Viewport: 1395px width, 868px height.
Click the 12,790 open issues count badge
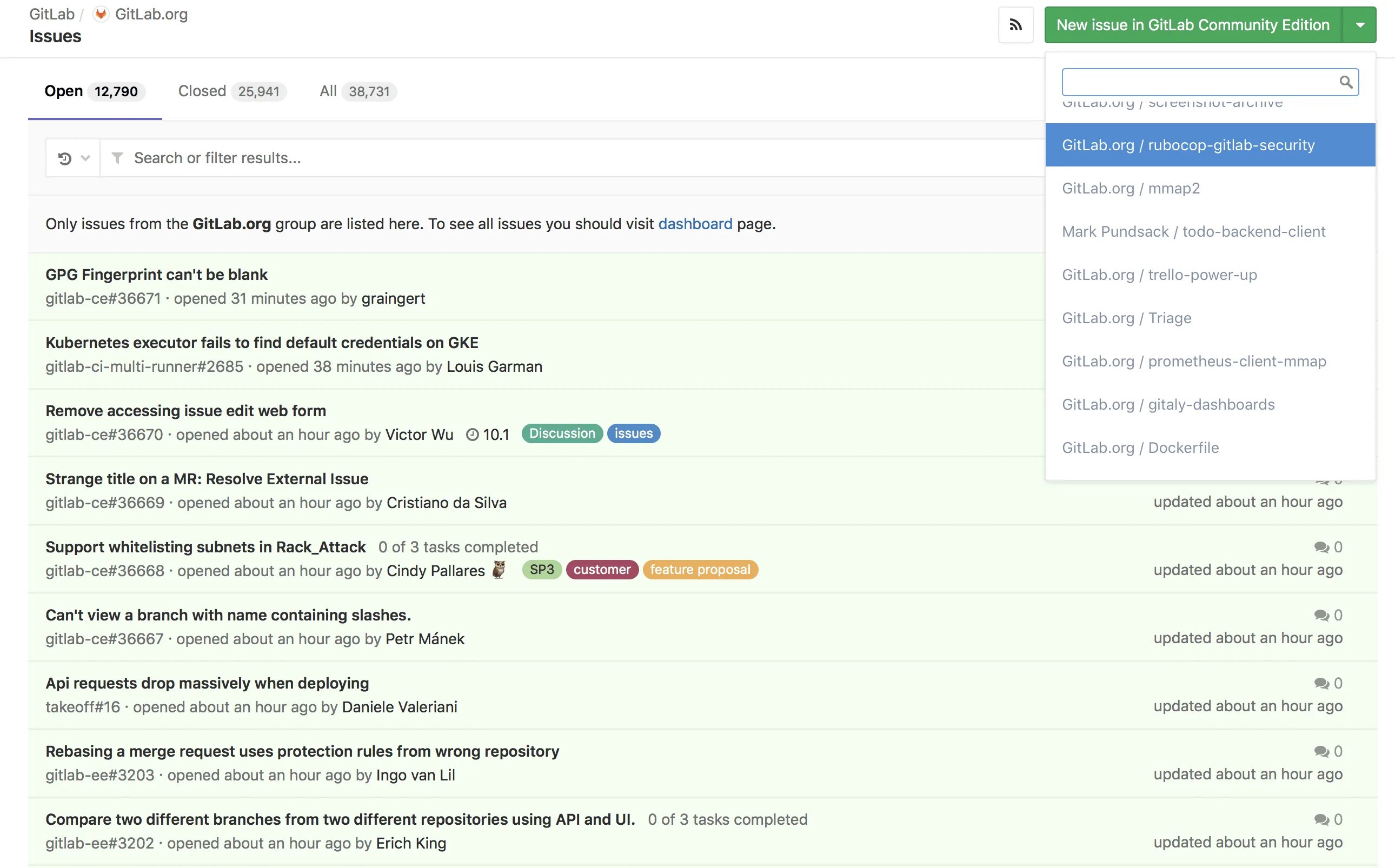[x=116, y=92]
